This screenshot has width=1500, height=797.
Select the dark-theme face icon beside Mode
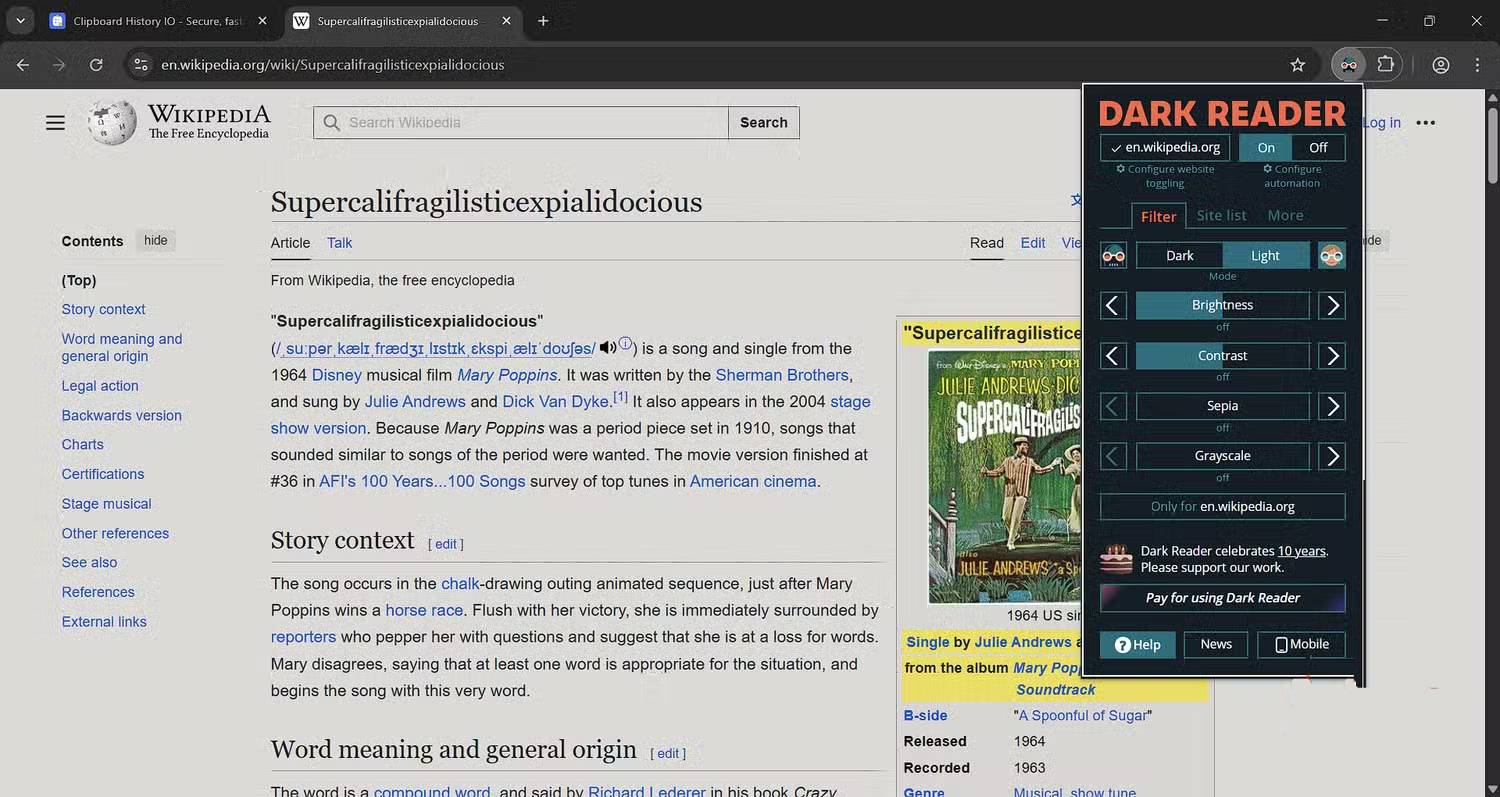[1113, 255]
